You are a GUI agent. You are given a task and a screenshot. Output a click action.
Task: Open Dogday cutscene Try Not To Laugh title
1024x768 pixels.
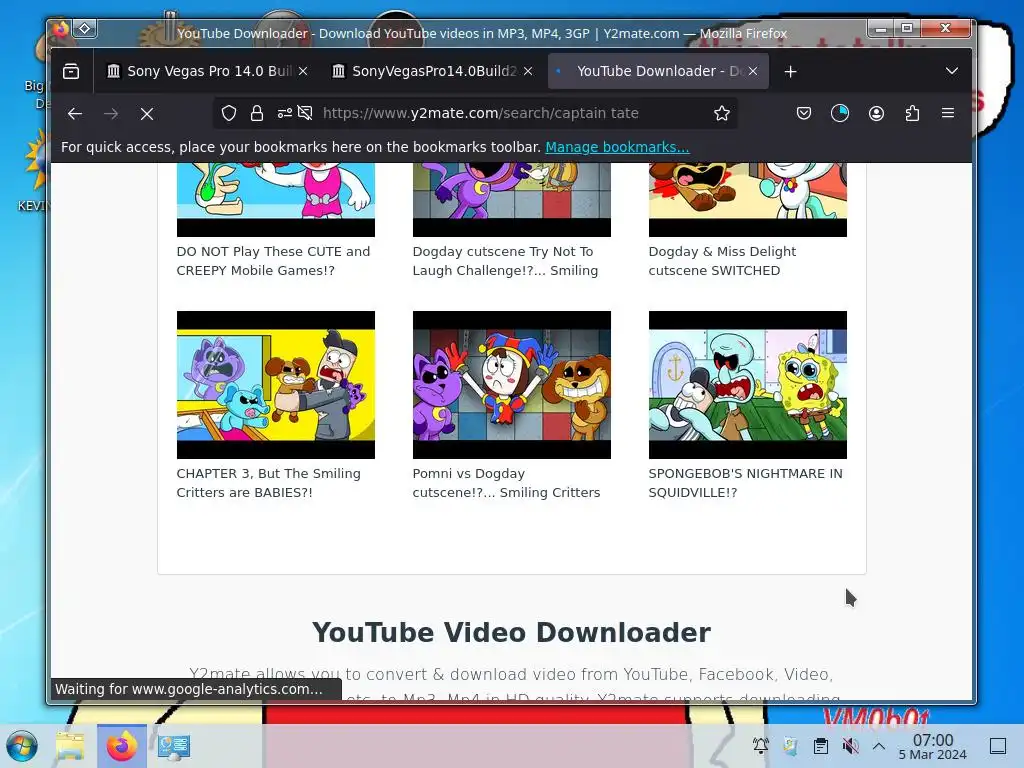pos(505,261)
